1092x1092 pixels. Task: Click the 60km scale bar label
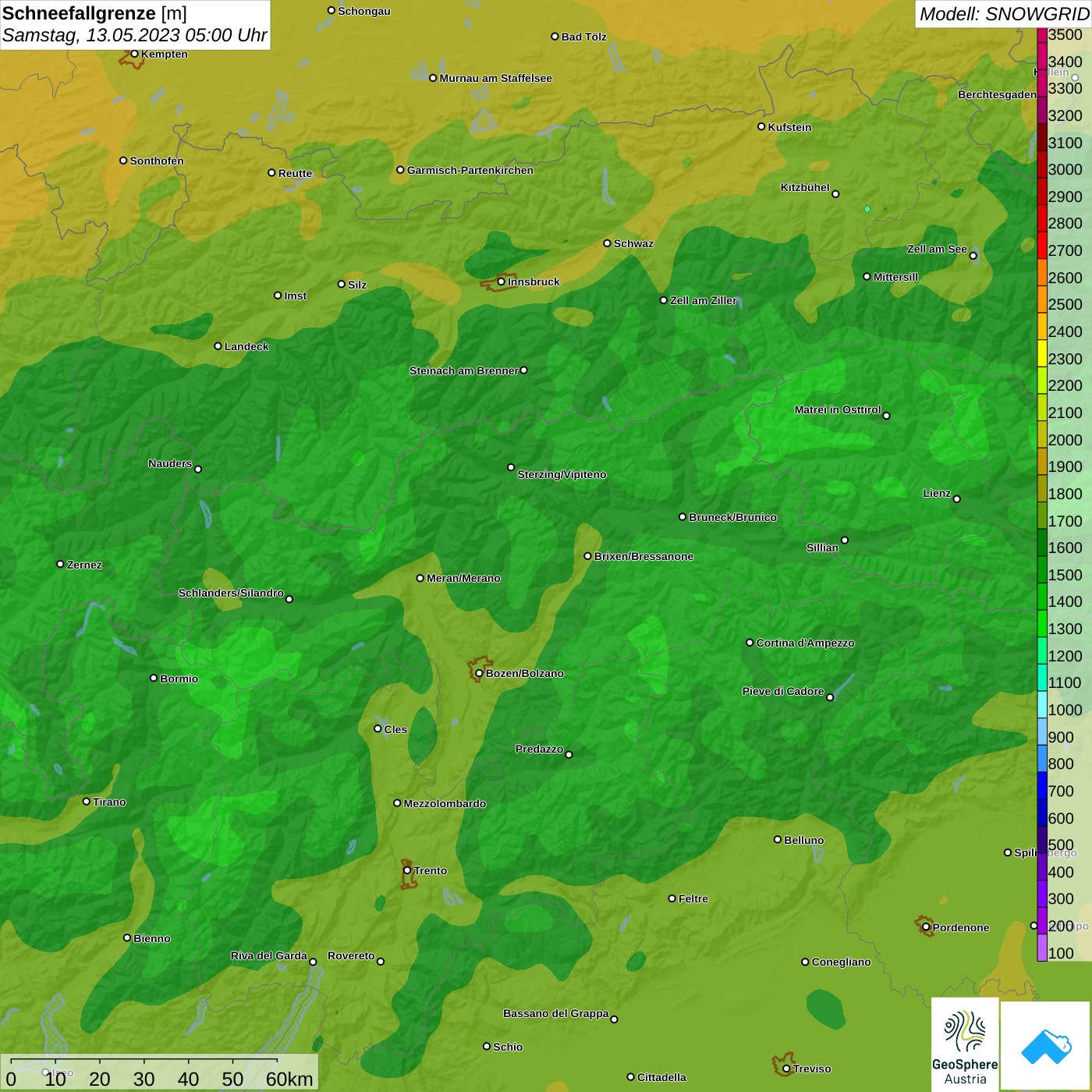[289, 1079]
